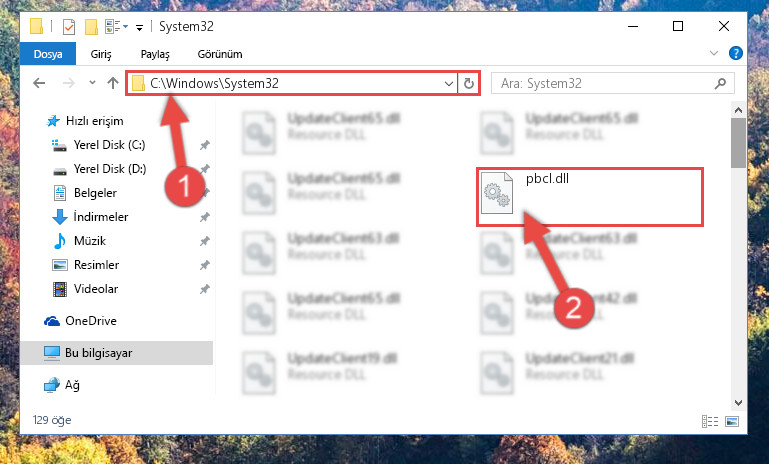
Task: Switch to large thumbnails view icon
Action: 732,421
